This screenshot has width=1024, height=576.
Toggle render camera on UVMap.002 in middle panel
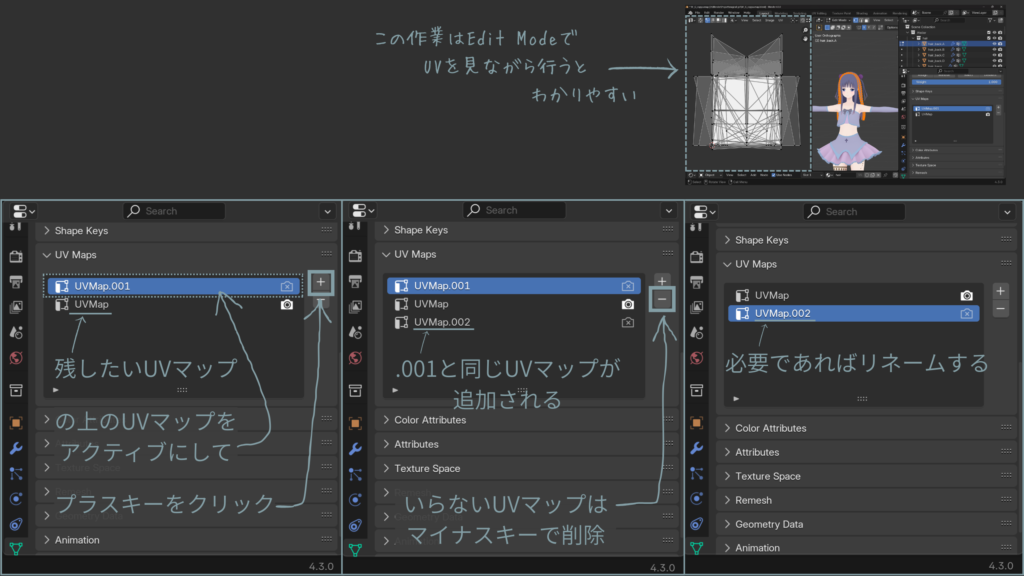point(627,322)
